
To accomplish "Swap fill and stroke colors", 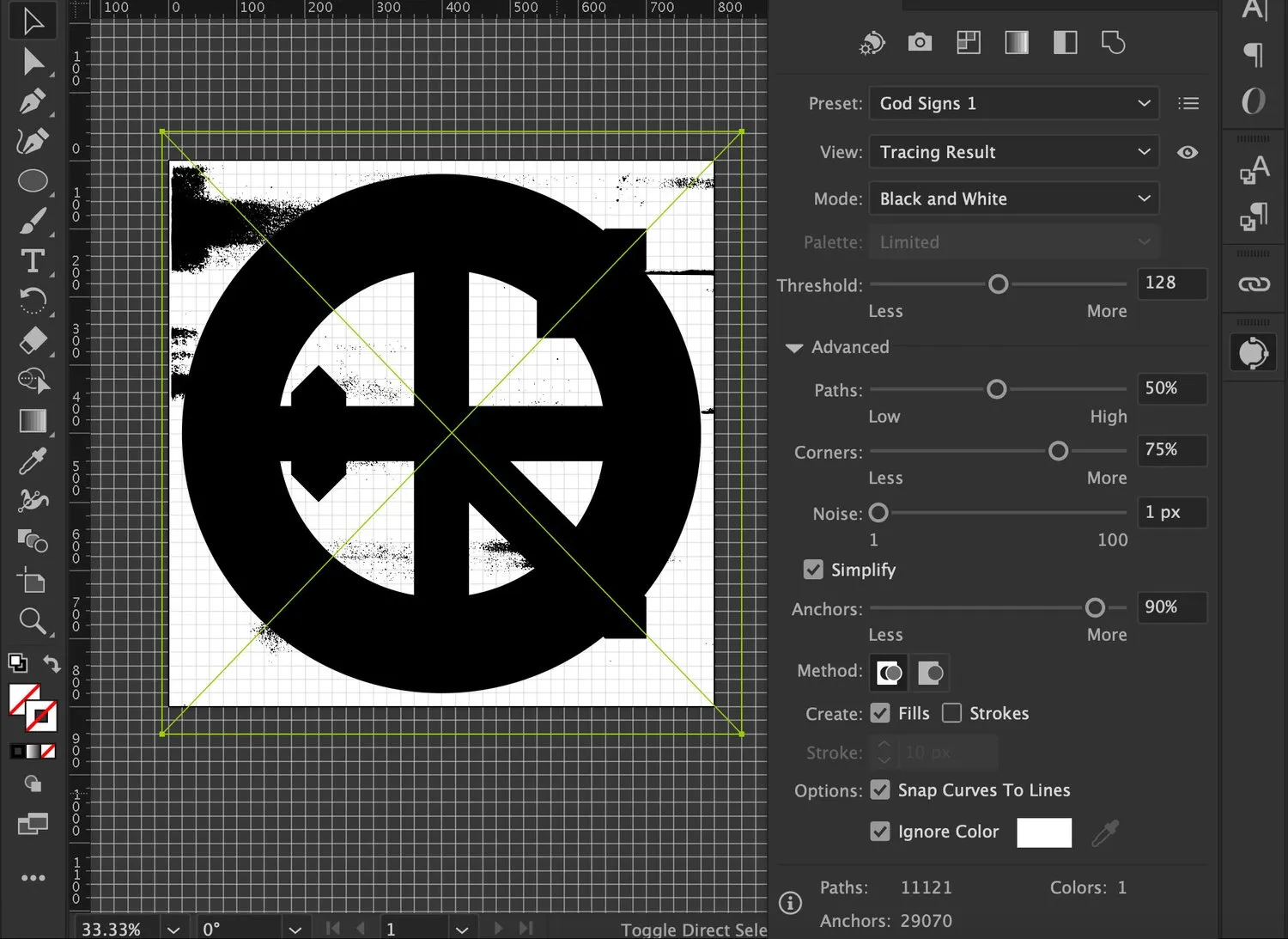I will pos(52,663).
